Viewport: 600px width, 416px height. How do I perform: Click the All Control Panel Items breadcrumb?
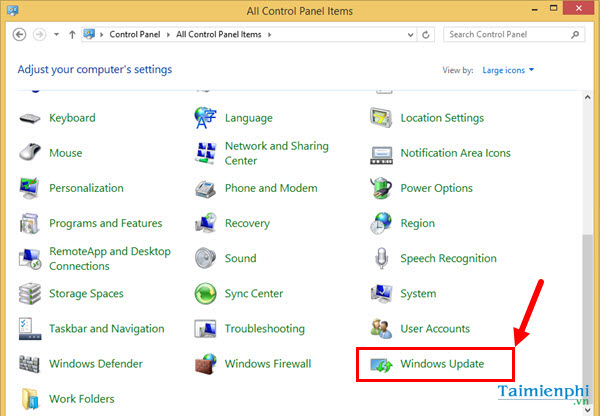[218, 34]
